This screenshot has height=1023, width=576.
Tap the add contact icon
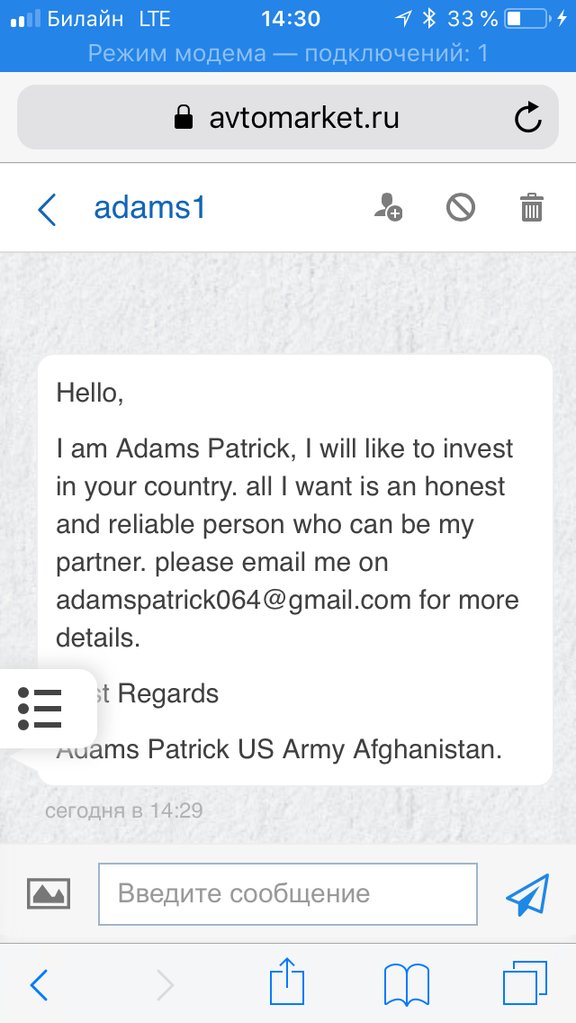point(387,207)
